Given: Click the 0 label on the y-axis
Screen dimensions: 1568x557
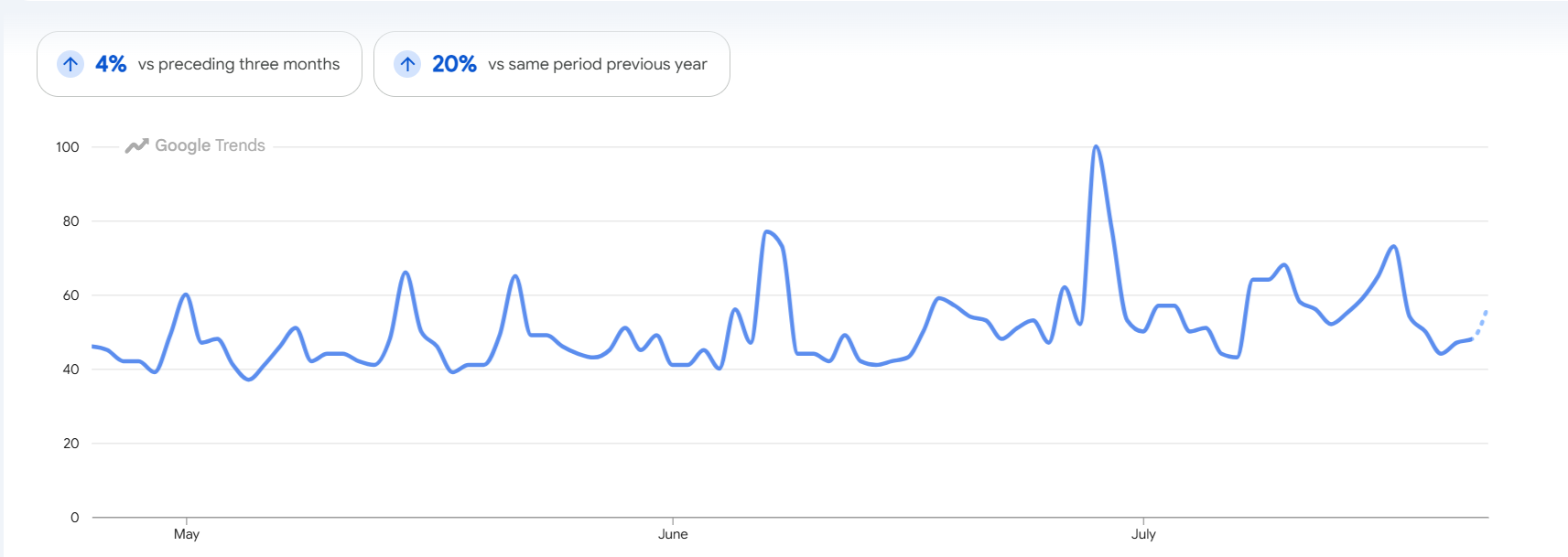Looking at the screenshot, I should pyautogui.click(x=75, y=517).
